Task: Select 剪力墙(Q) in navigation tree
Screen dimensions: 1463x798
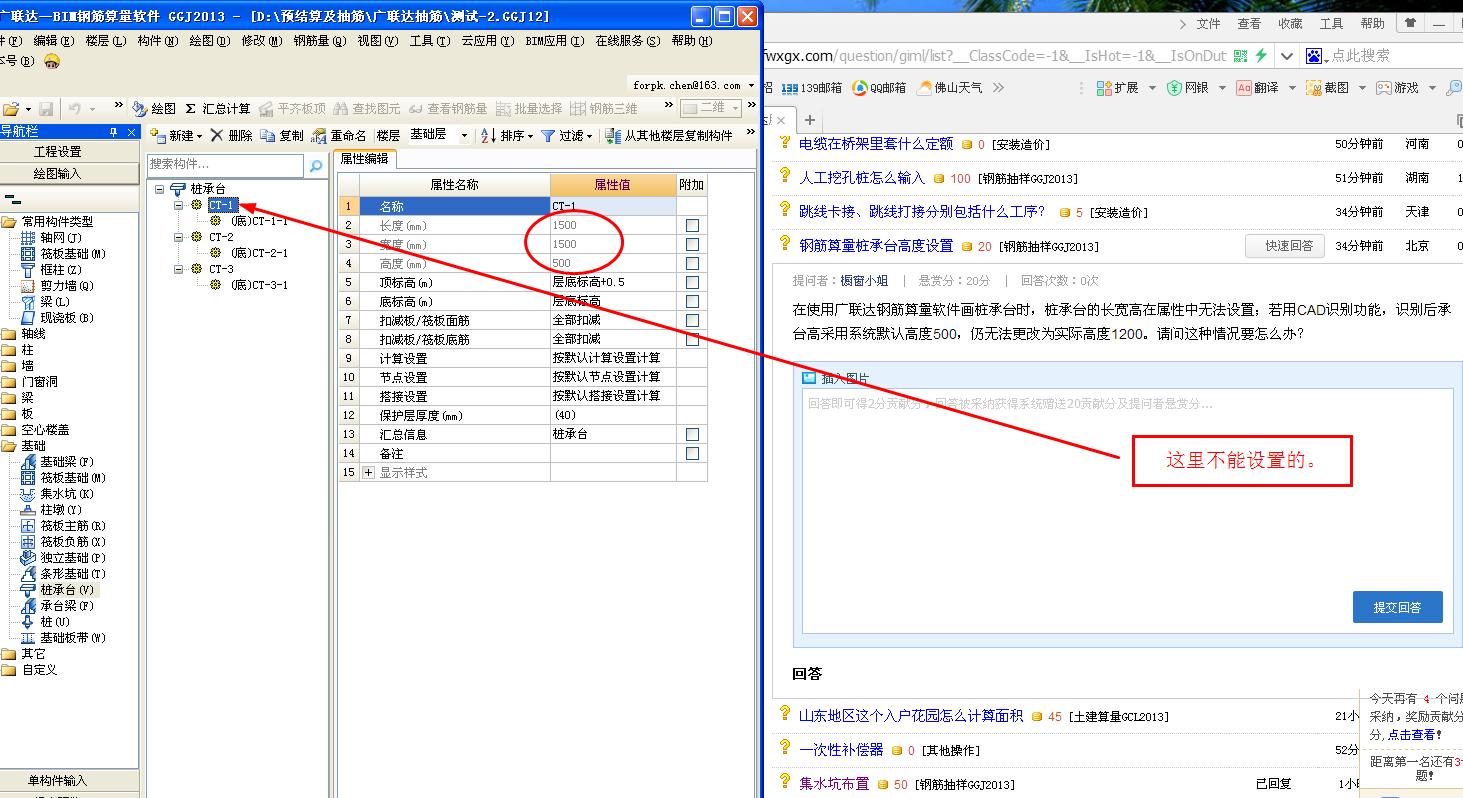Action: [x=67, y=286]
